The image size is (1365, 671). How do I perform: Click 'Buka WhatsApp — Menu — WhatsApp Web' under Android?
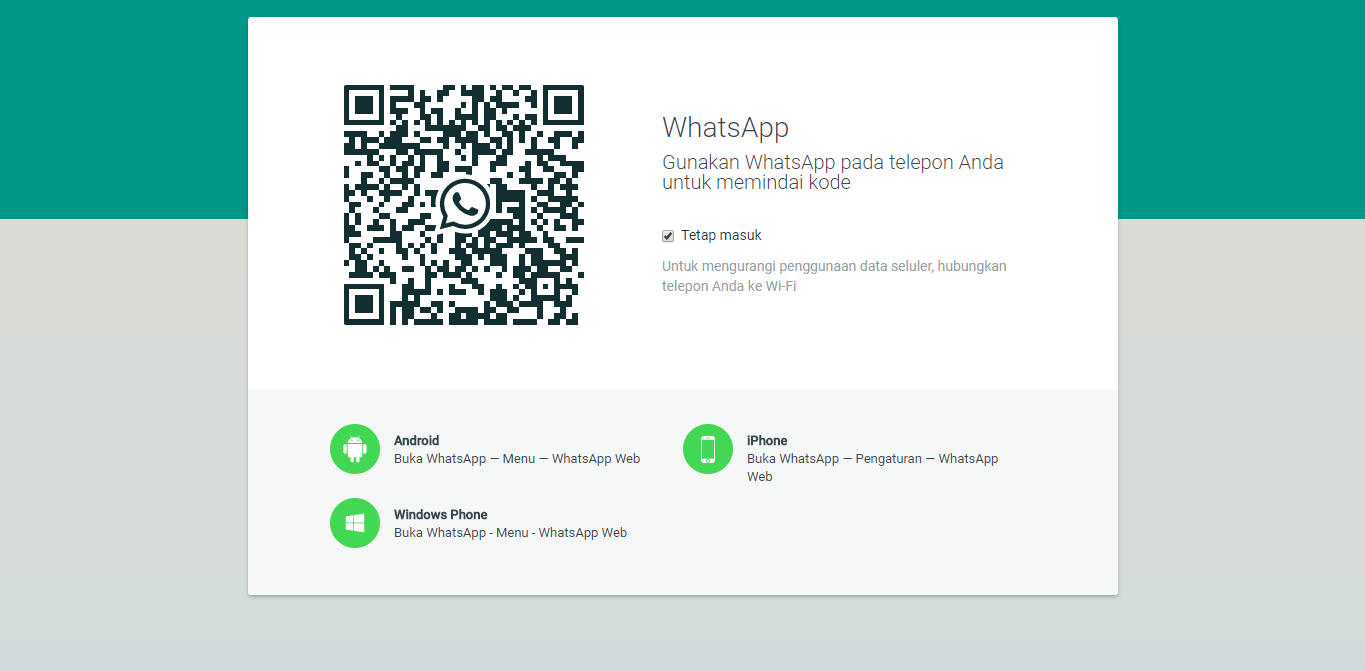(x=517, y=459)
